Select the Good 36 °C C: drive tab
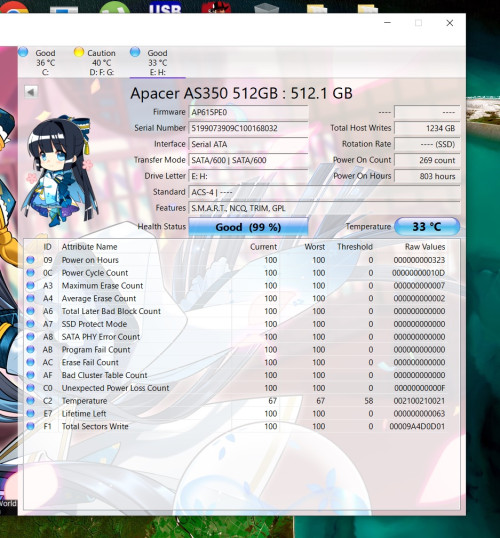This screenshot has height=538, width=500. pyautogui.click(x=37, y=62)
